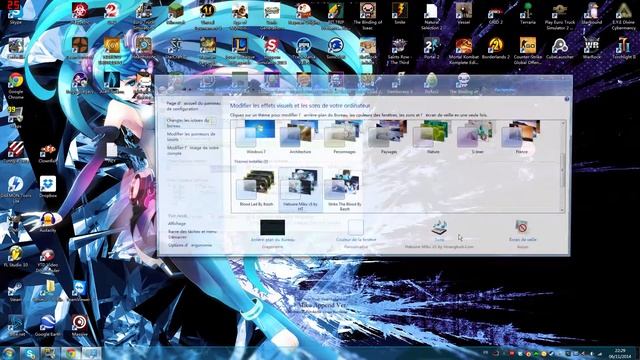Open Steam desktop shortcut
Viewport: 640px width, 360px height.
16,291
